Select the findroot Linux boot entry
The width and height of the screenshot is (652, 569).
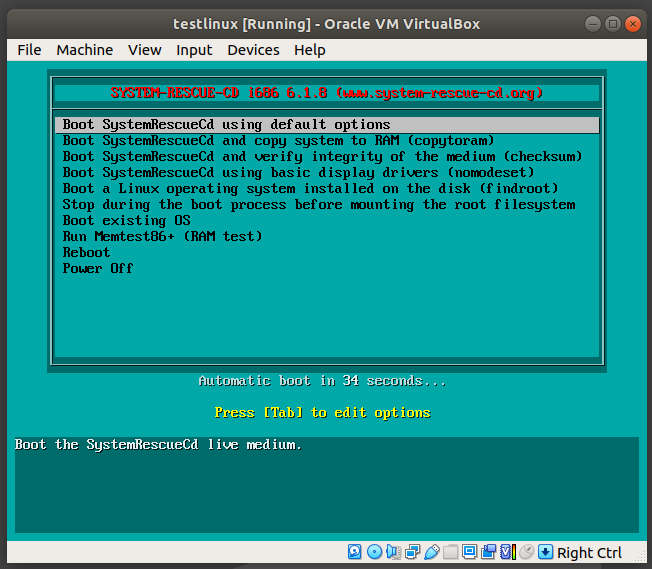[x=327, y=188]
